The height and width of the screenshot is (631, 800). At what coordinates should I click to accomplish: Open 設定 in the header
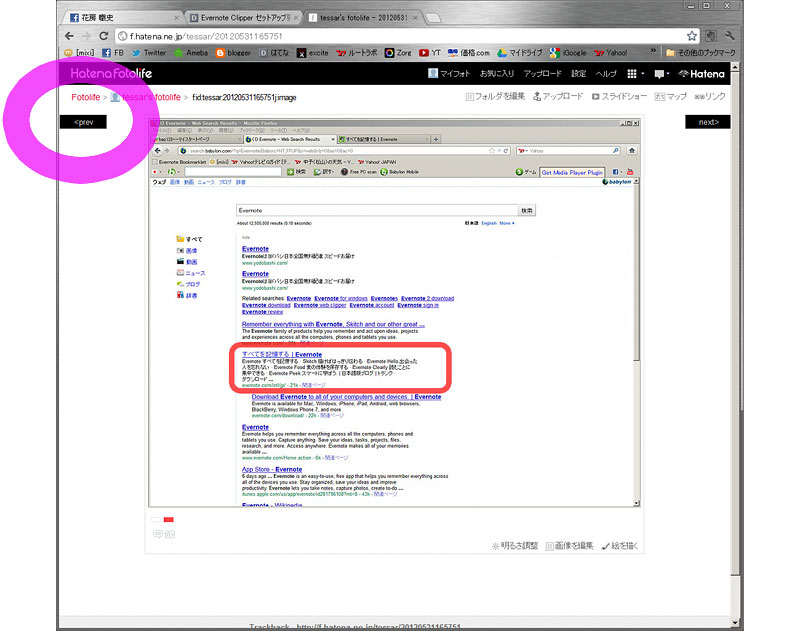click(x=578, y=74)
